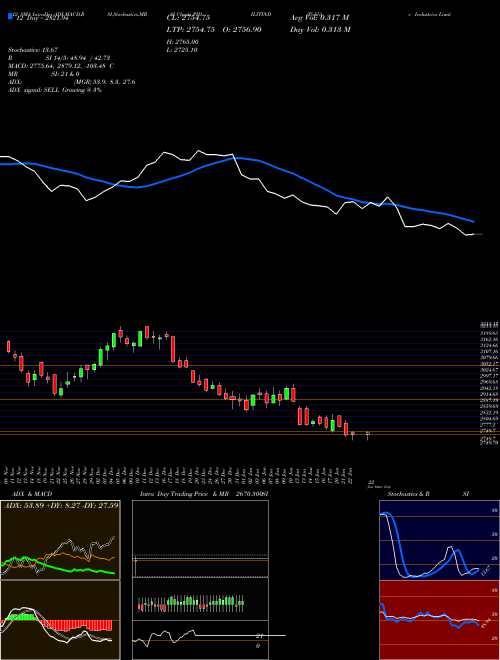
Task: Open the MACD histogram chart with red bars
Action: coord(60,620)
